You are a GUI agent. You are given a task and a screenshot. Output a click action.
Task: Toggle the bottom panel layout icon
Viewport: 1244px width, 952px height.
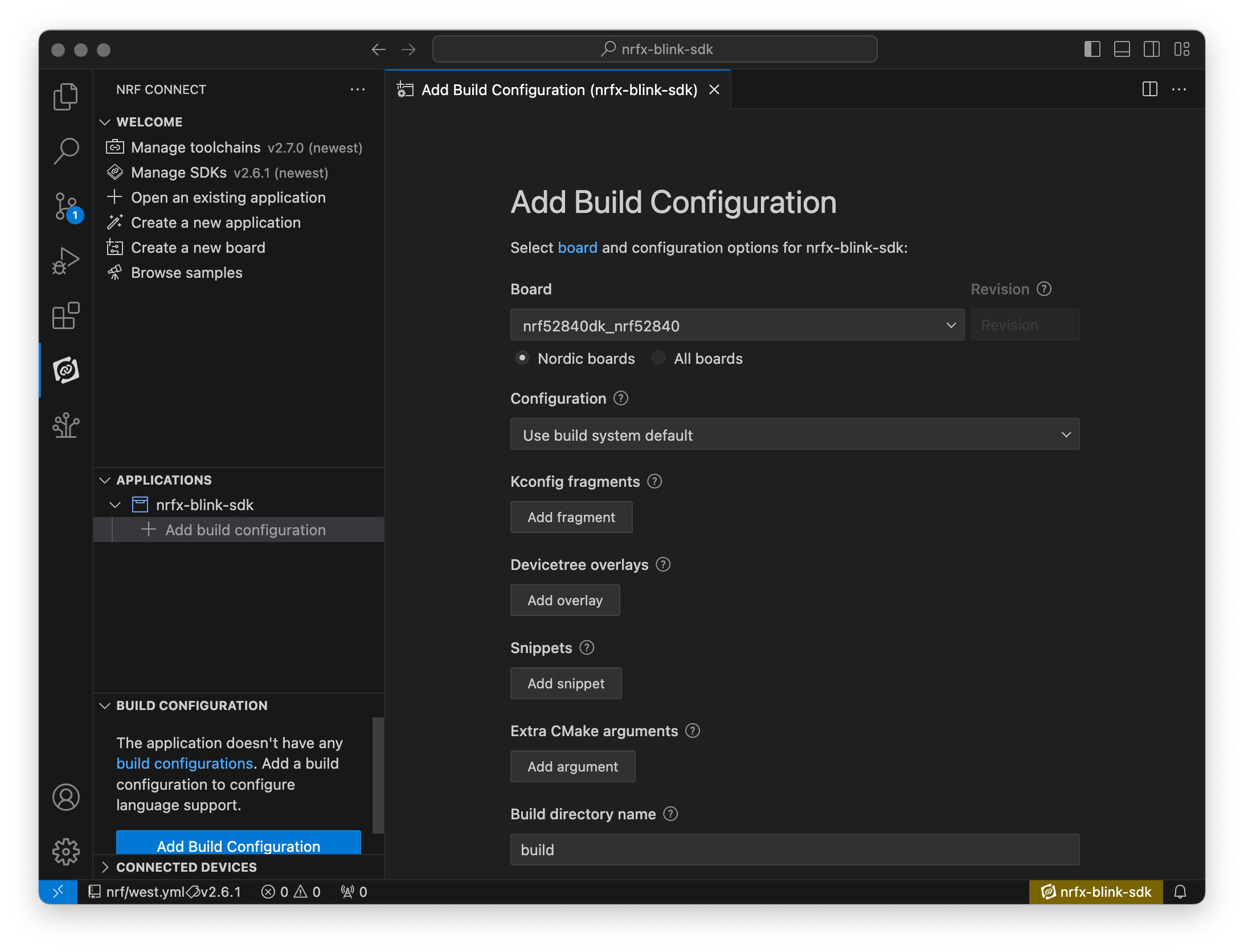1122,50
